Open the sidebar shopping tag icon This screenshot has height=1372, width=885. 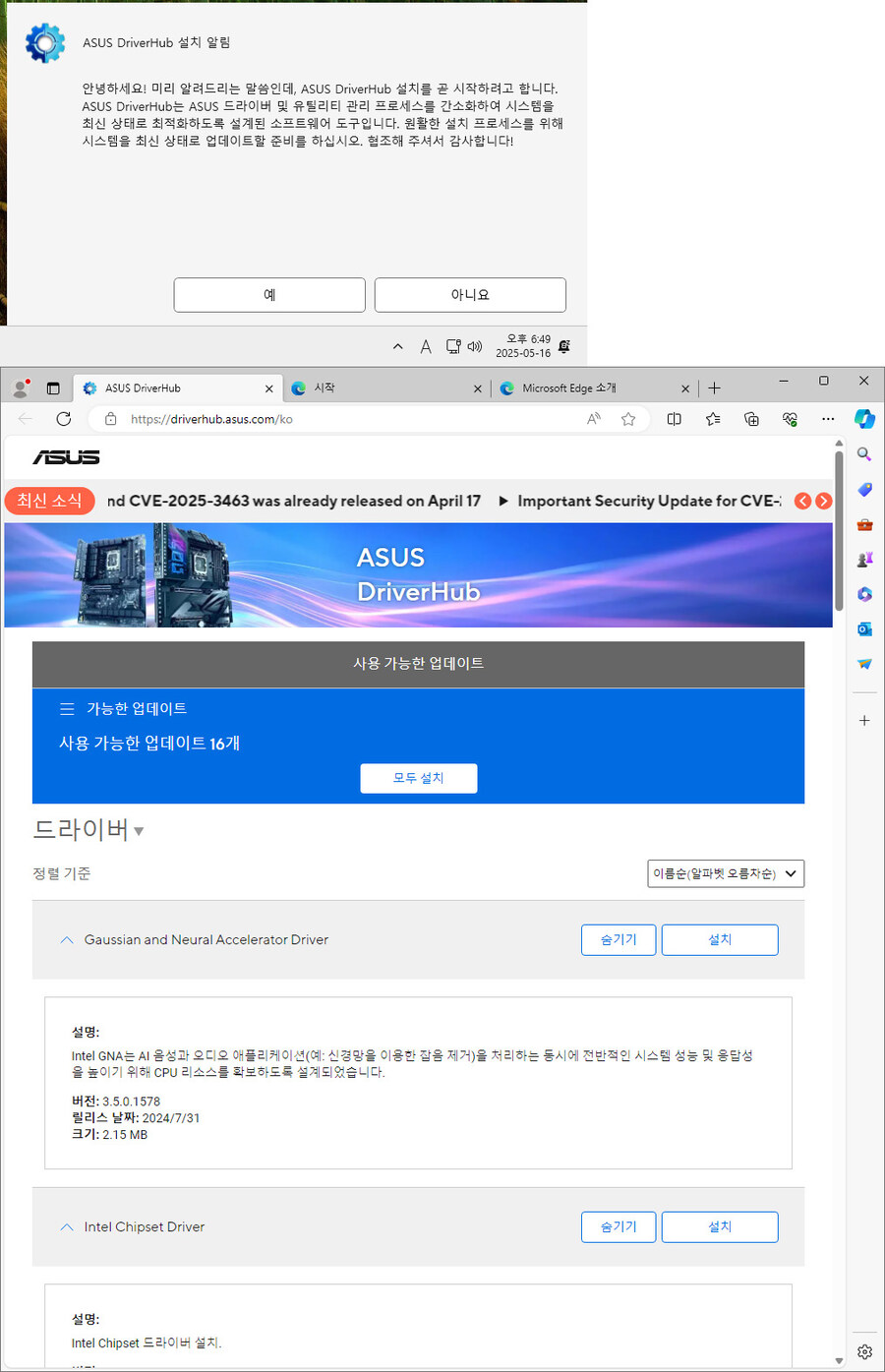tap(864, 490)
